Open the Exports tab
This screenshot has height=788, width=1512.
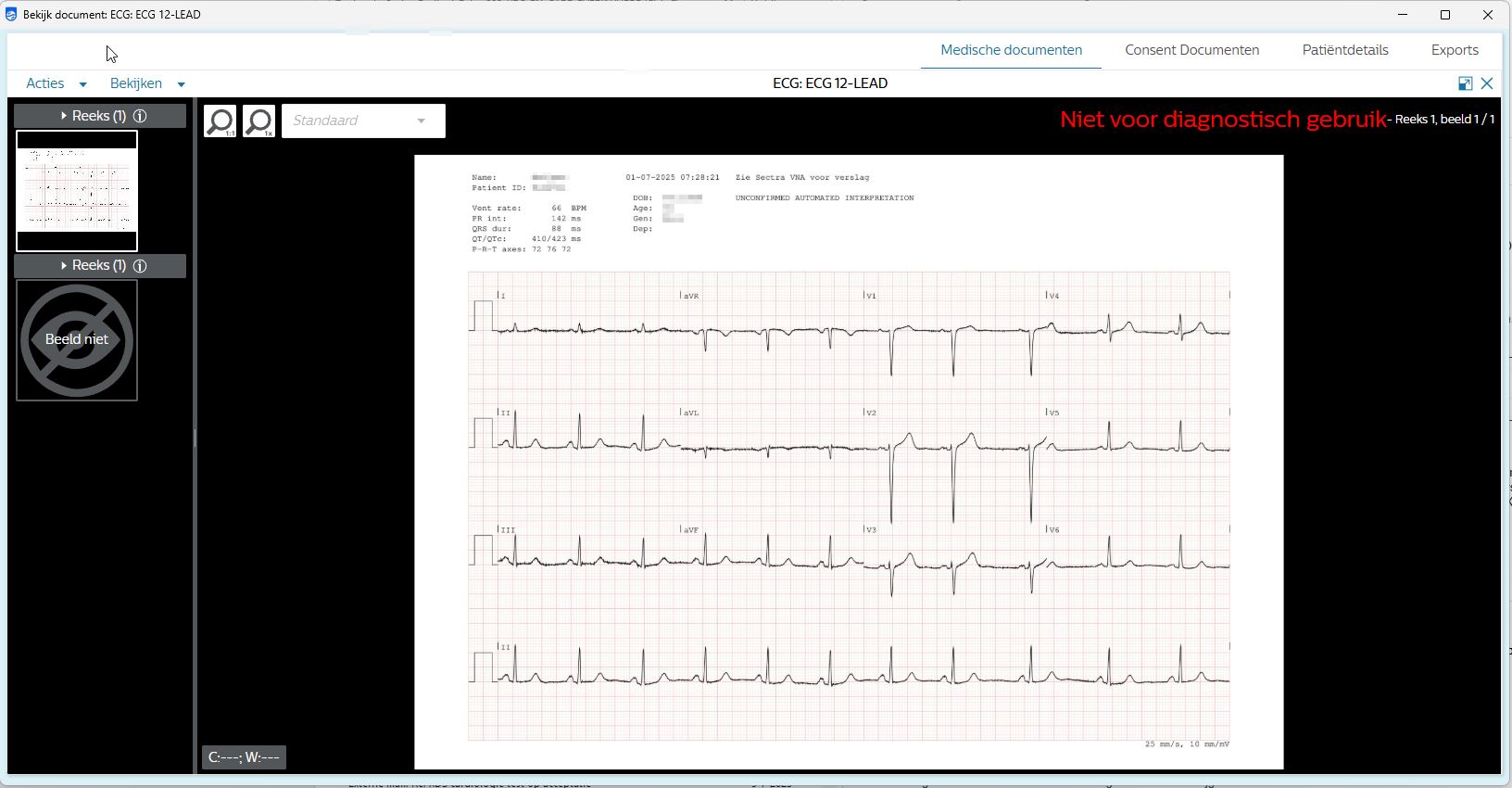pos(1454,50)
